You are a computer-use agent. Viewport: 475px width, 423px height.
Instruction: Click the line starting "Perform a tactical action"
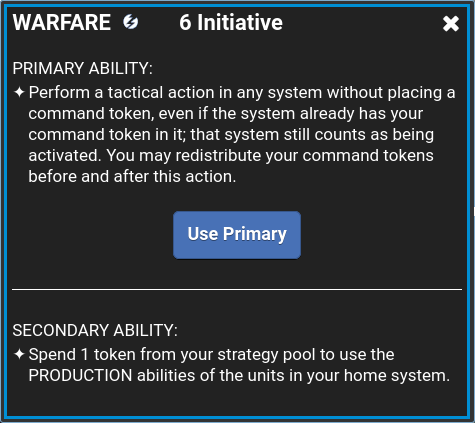click(x=242, y=92)
